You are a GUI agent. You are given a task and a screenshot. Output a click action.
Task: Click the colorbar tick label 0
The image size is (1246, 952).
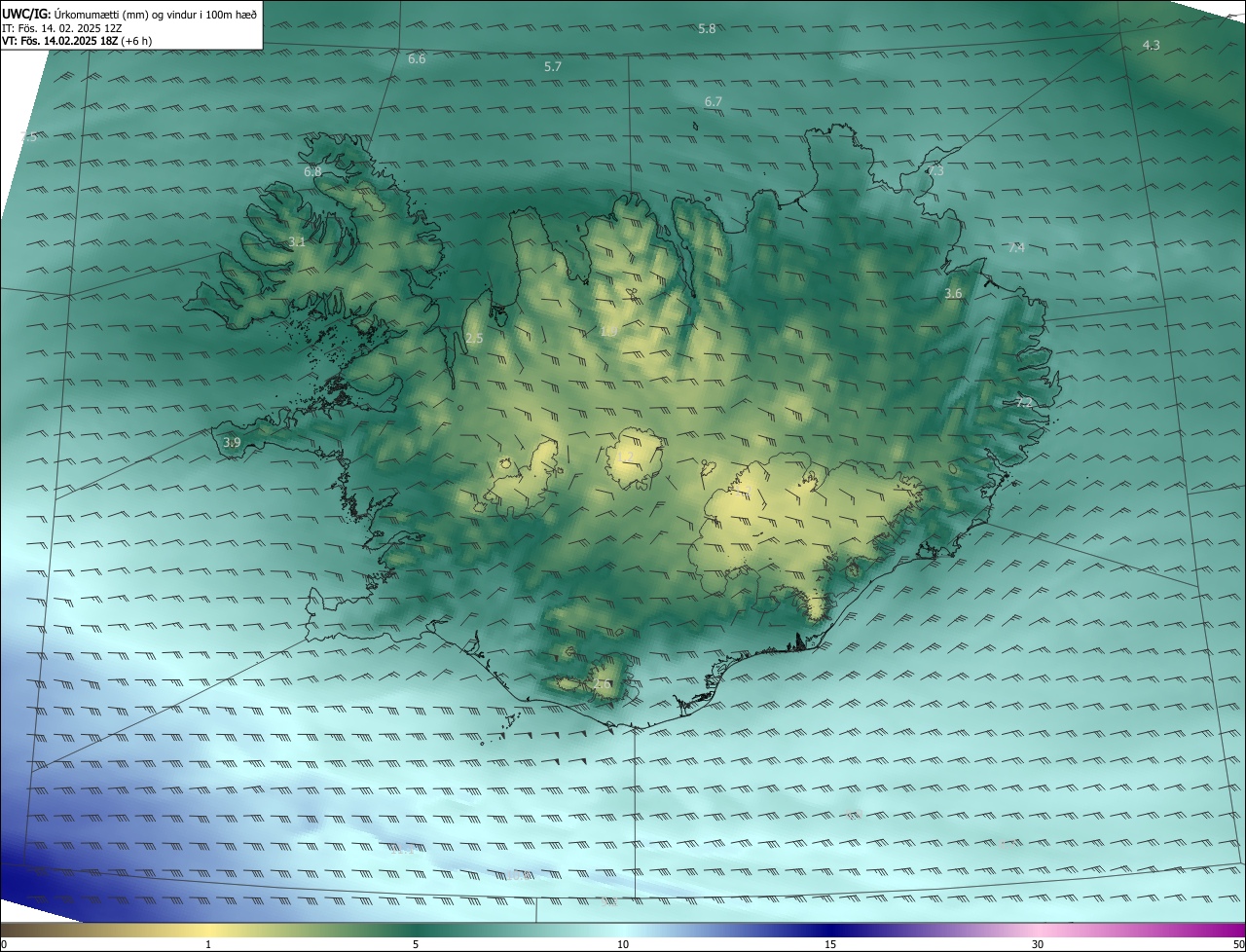pyautogui.click(x=4, y=945)
